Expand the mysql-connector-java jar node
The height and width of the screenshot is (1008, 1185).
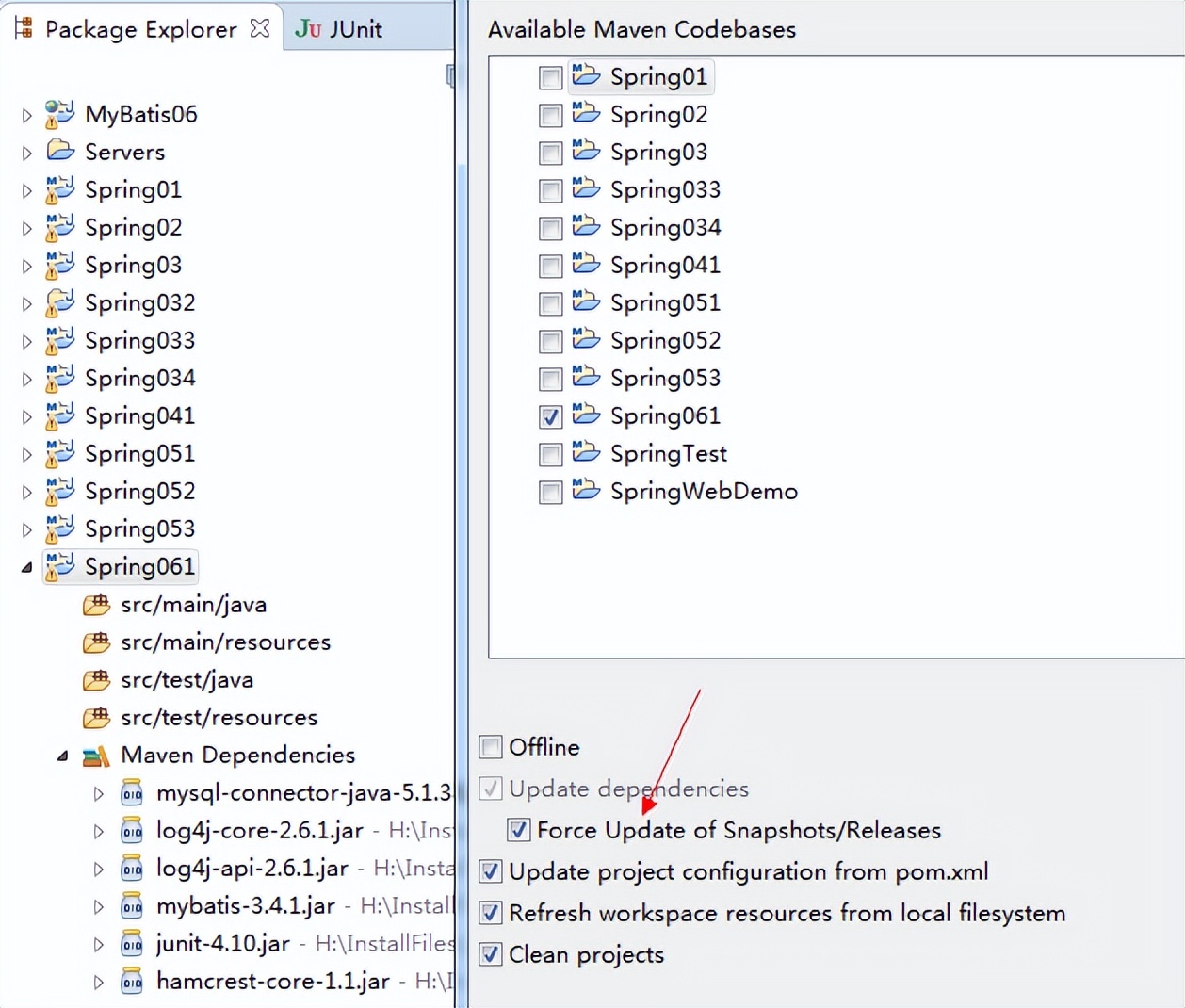98,793
